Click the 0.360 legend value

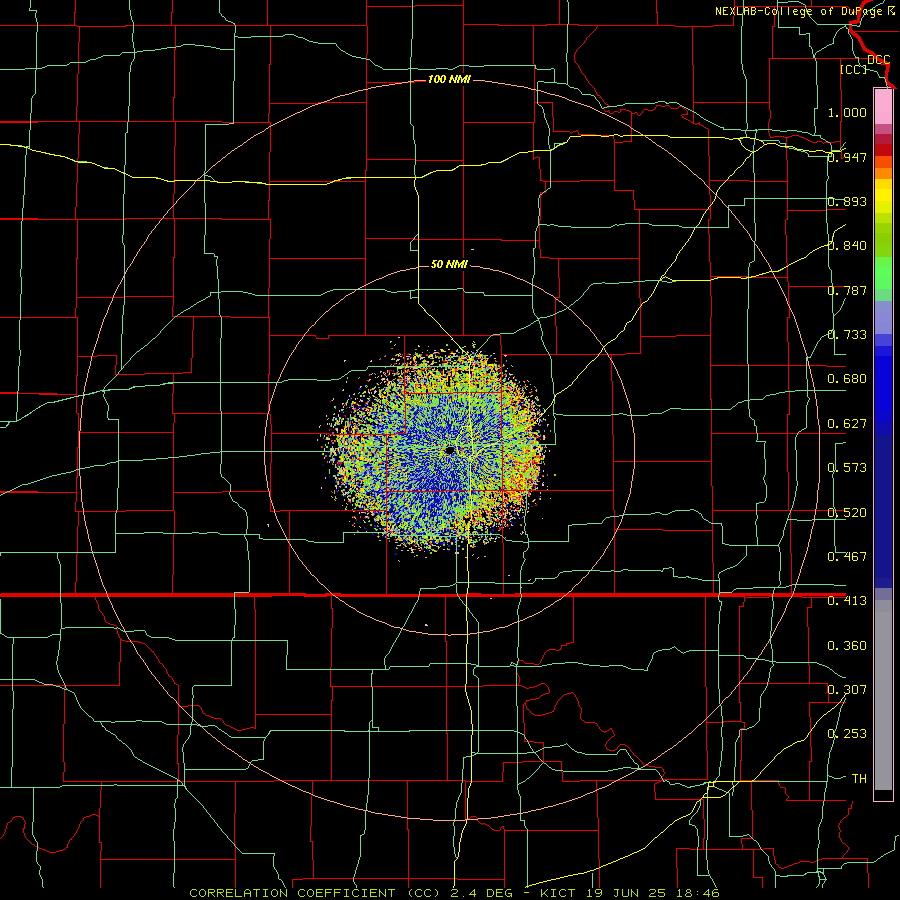pos(847,646)
